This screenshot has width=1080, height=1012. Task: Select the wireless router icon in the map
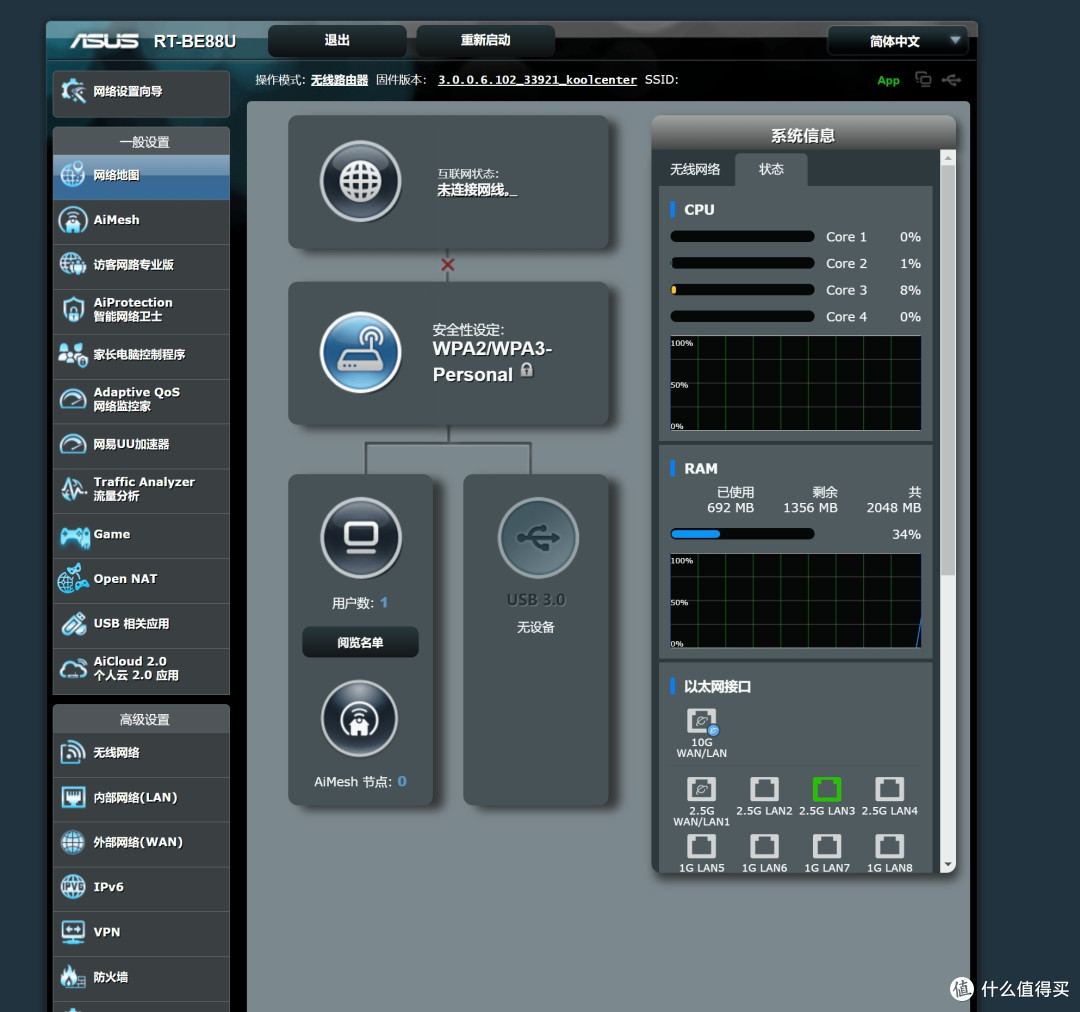pyautogui.click(x=360, y=352)
